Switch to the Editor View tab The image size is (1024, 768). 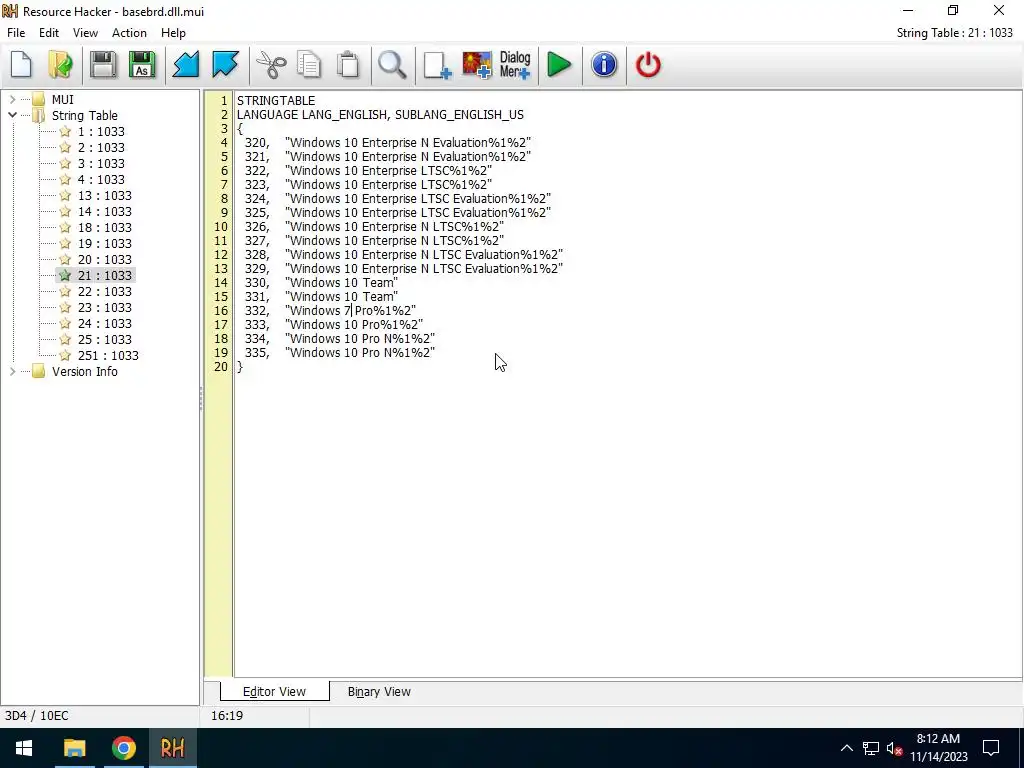274,692
